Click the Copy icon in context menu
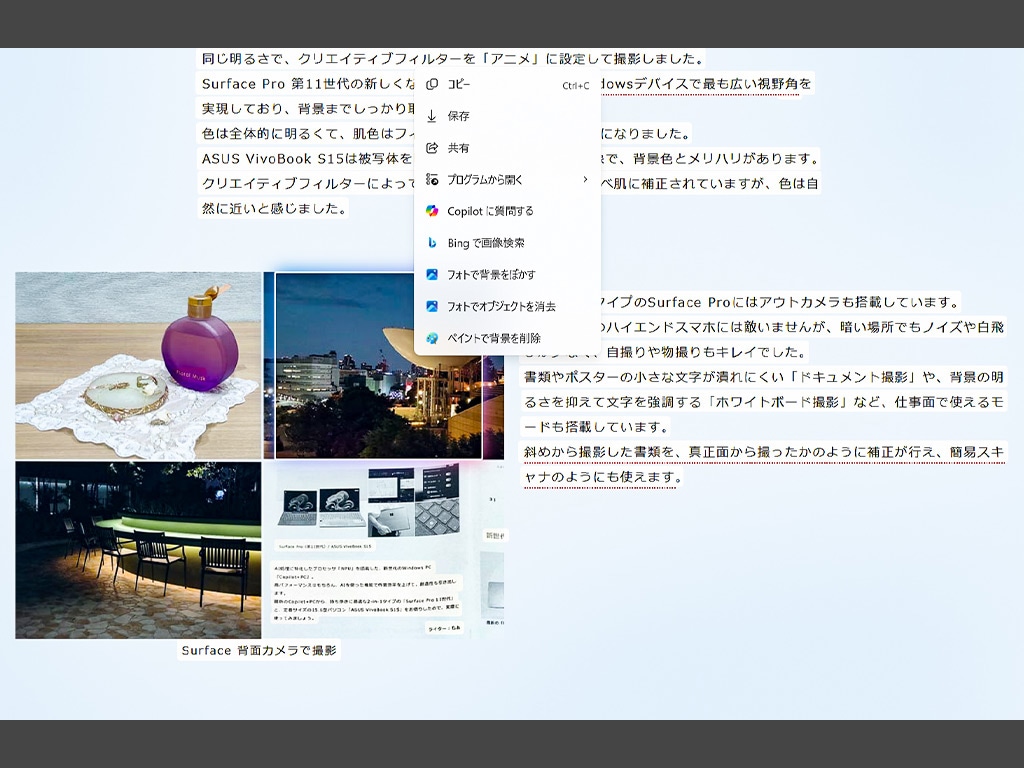1024x768 pixels. [x=432, y=84]
